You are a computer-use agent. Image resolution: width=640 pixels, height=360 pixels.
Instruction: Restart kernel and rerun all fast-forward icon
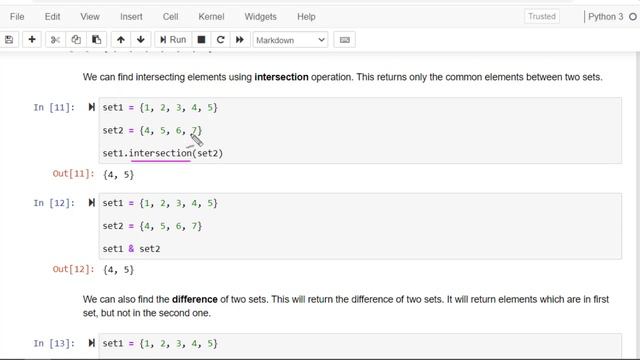(240, 40)
